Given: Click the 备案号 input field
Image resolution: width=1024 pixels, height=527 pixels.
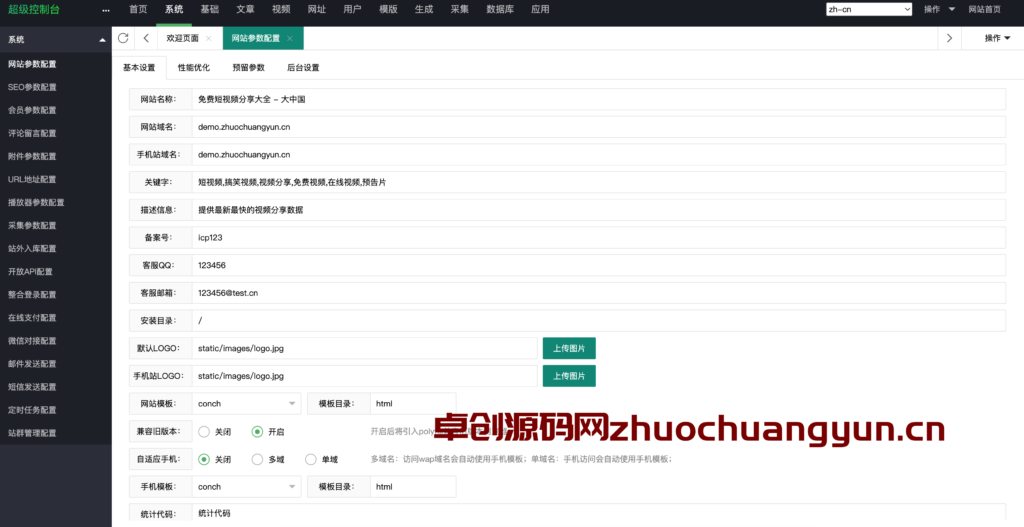Looking at the screenshot, I should click(599, 238).
